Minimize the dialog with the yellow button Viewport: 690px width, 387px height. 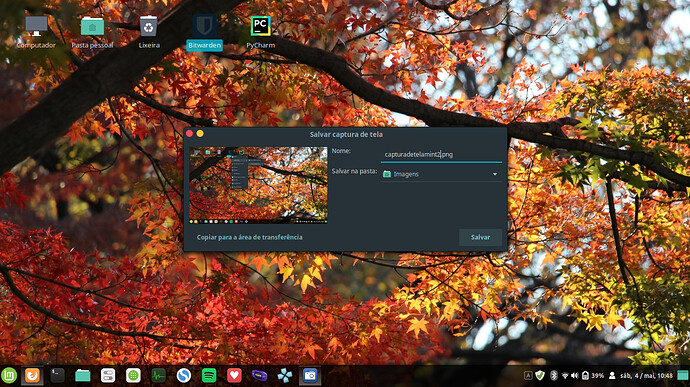tap(200, 133)
